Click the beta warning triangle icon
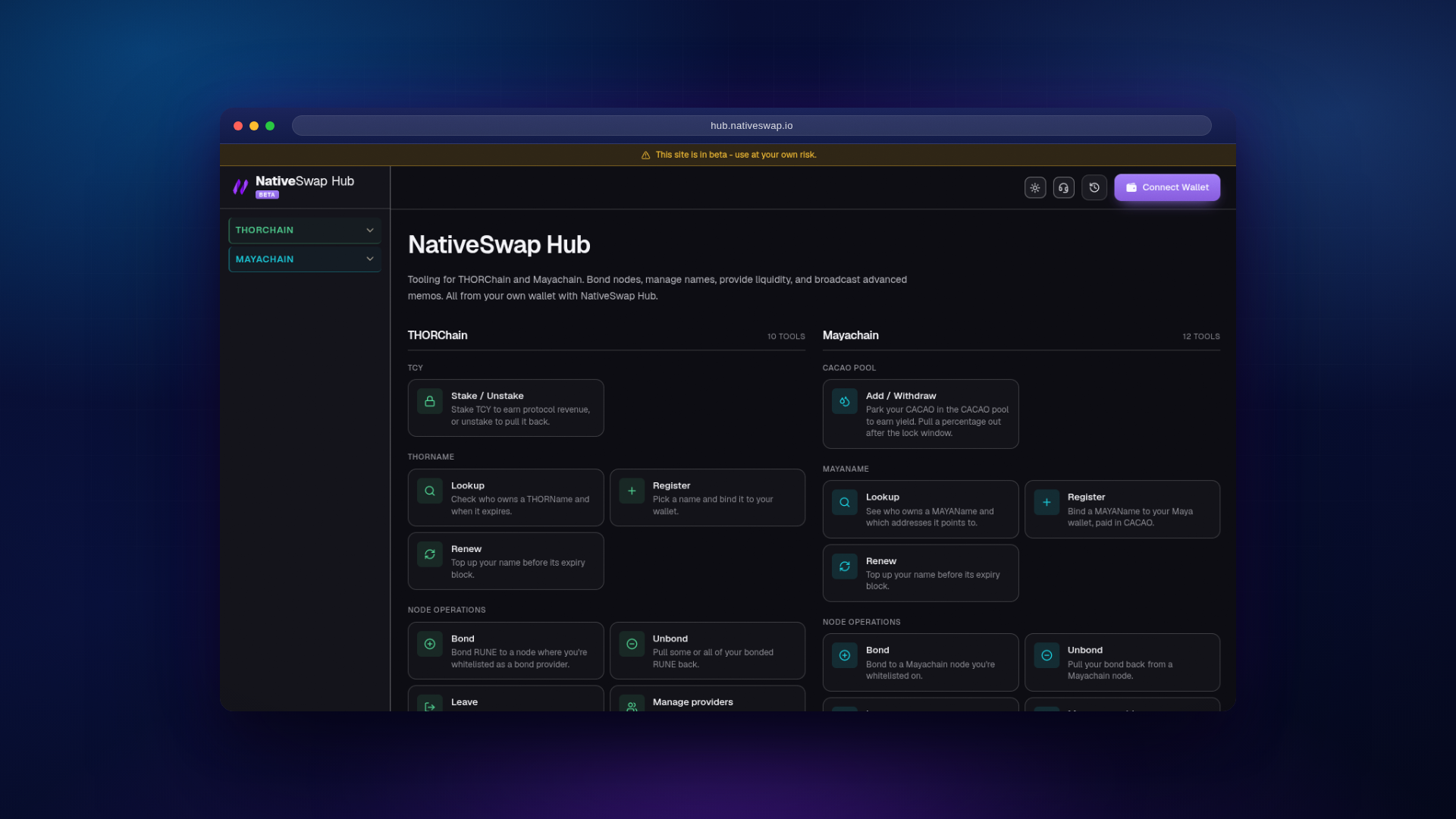 point(645,155)
